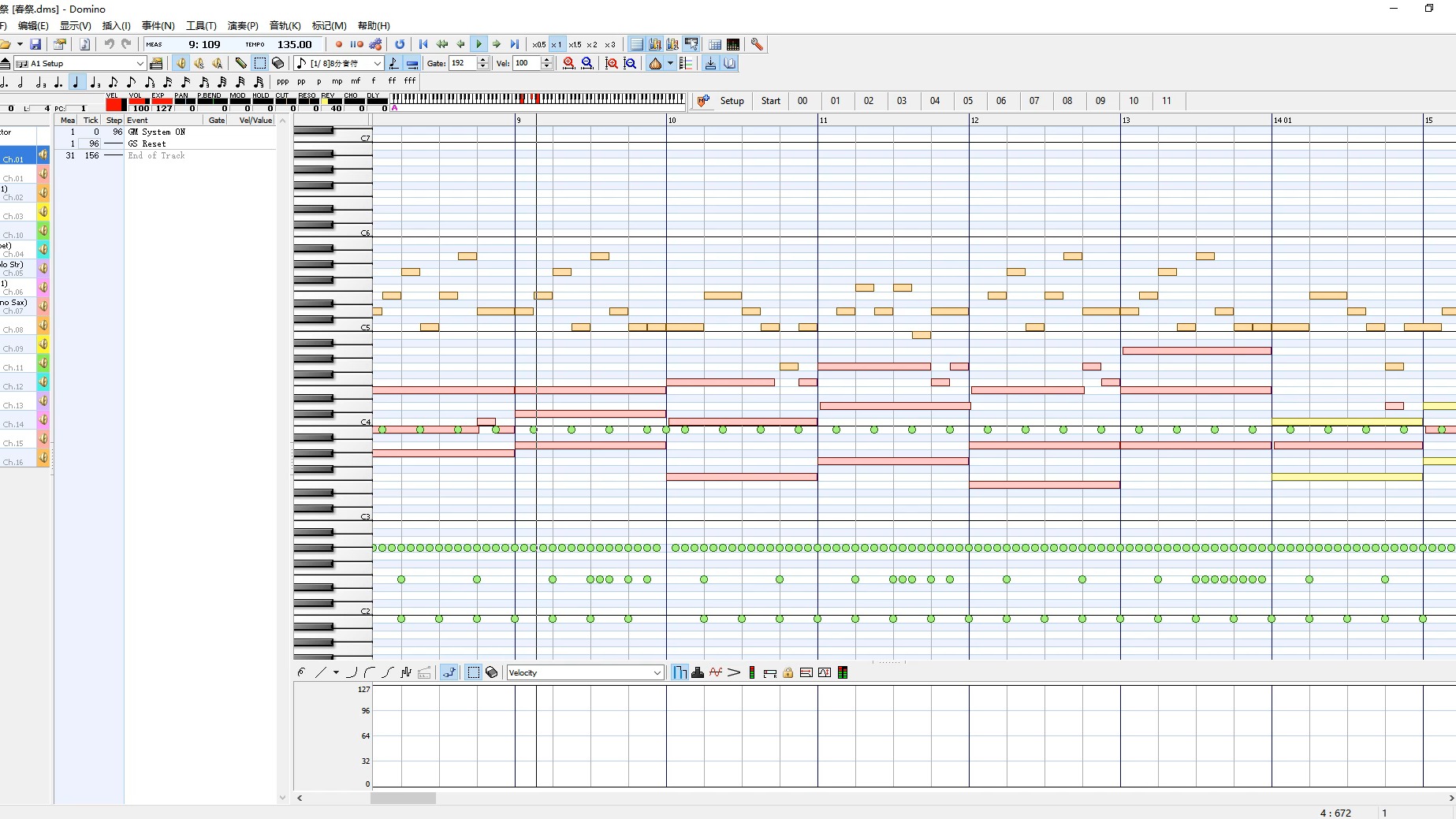Select the ppp dynamics marking
The image size is (1456, 819).
click(283, 81)
